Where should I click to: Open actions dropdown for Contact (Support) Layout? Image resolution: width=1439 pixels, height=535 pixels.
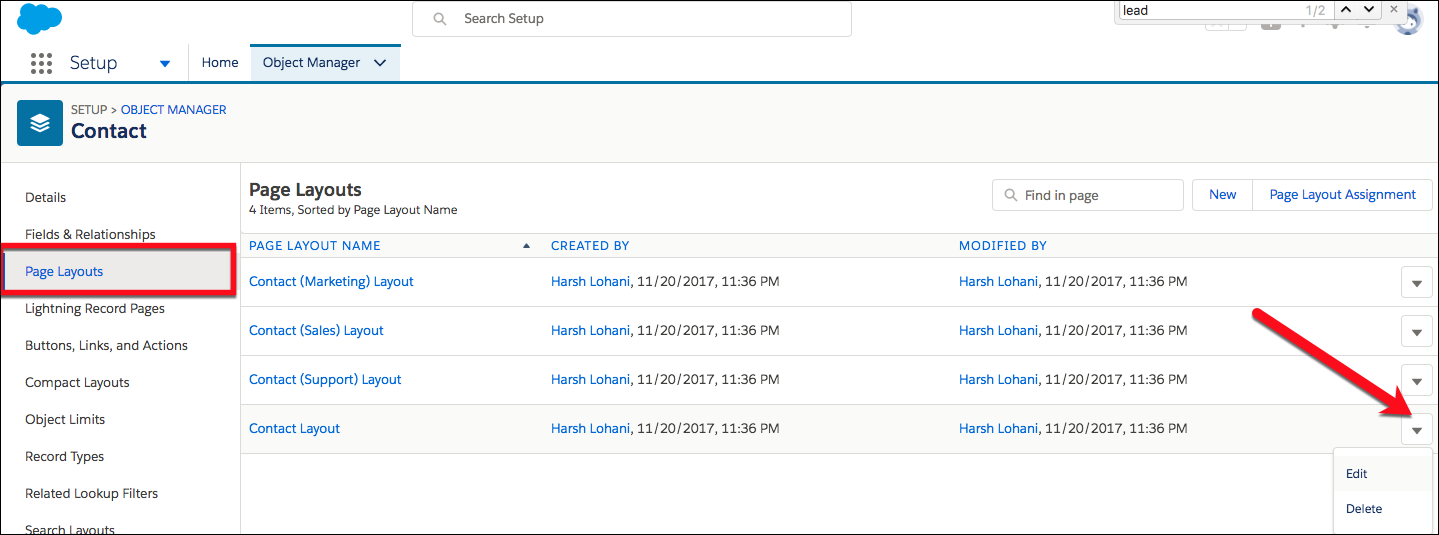(1416, 381)
